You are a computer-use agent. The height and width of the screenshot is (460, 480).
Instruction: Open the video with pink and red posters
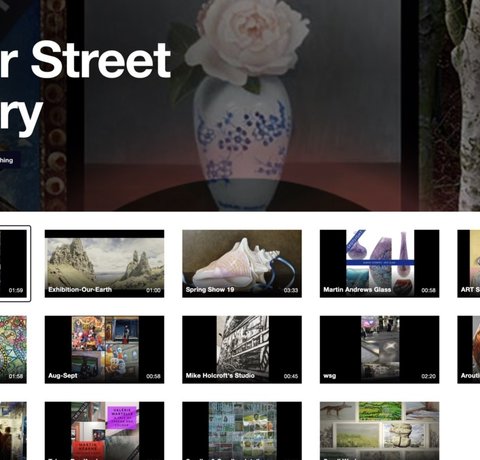104,431
